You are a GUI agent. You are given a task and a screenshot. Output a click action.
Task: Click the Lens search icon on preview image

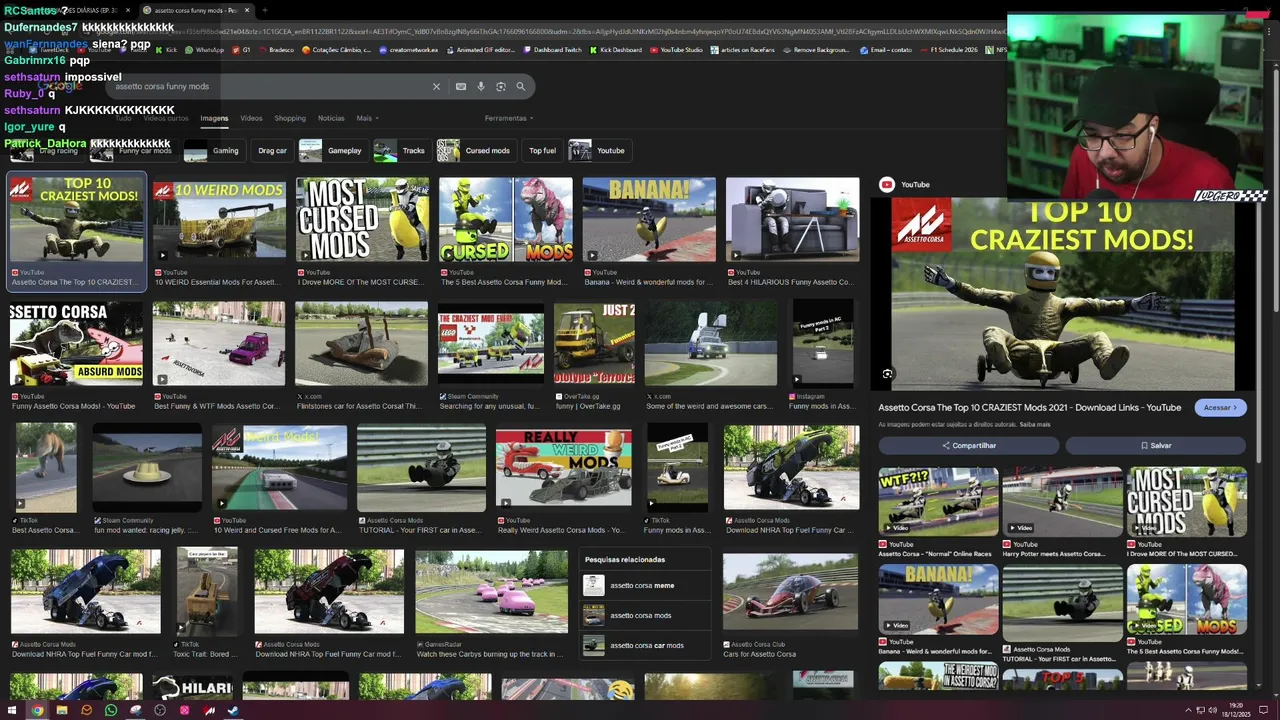pyautogui.click(x=887, y=374)
